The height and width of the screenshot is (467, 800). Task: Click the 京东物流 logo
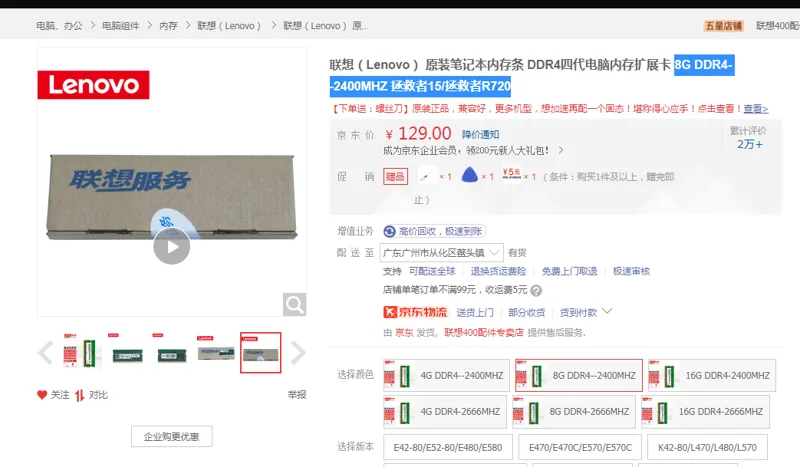415,312
